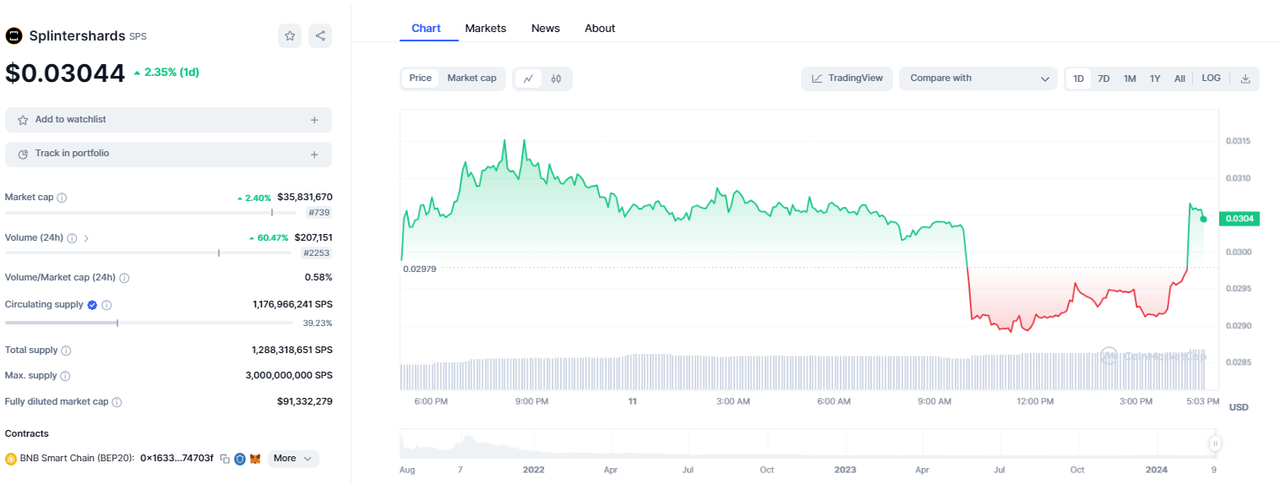Click the #739 market cap rank badge
Screen dimensions: 1280x484
319,213
